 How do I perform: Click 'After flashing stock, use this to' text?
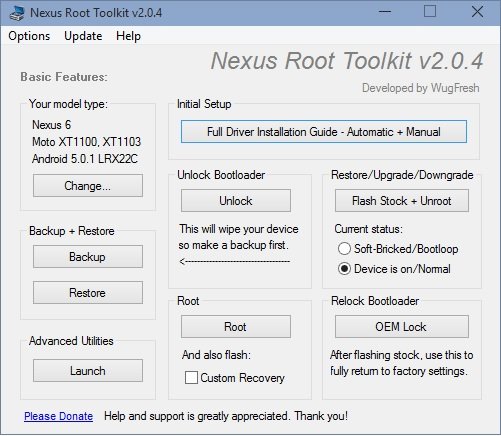click(402, 355)
